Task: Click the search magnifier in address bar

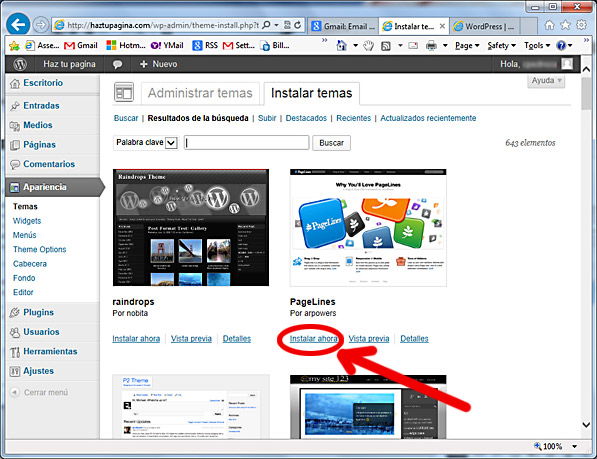Action: (x=267, y=25)
